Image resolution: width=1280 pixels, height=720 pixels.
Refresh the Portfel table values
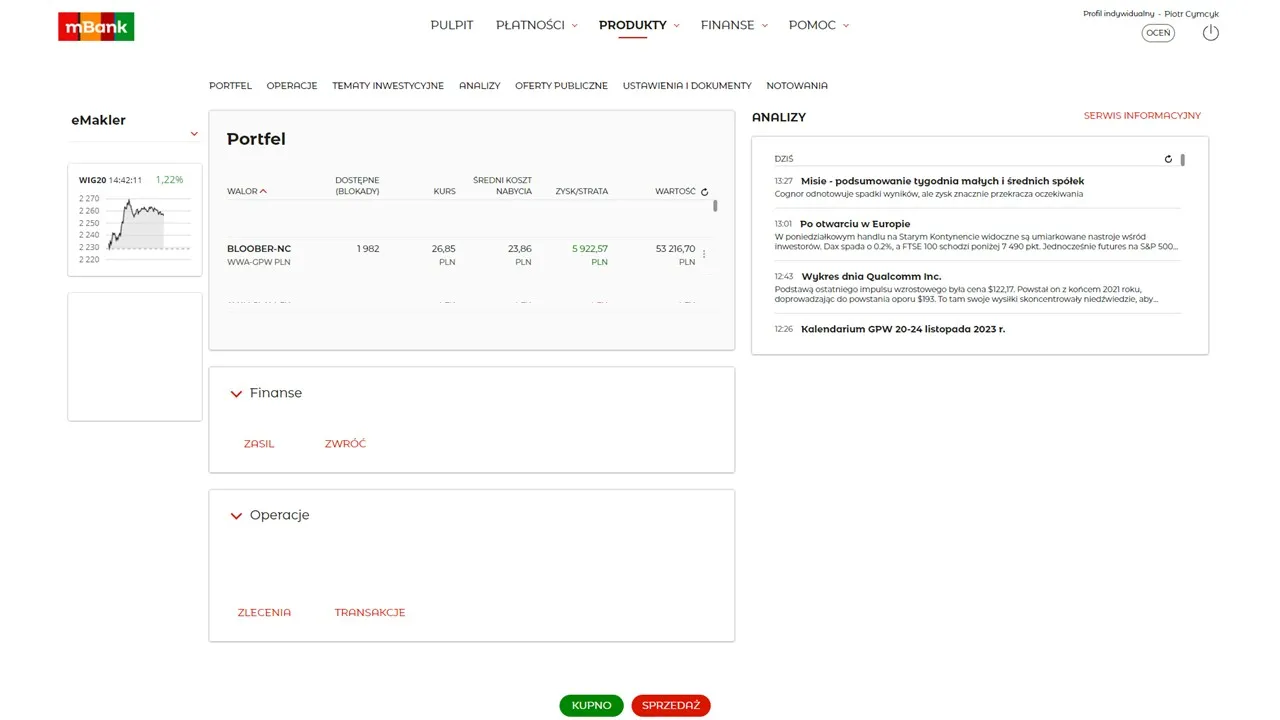pyautogui.click(x=705, y=192)
